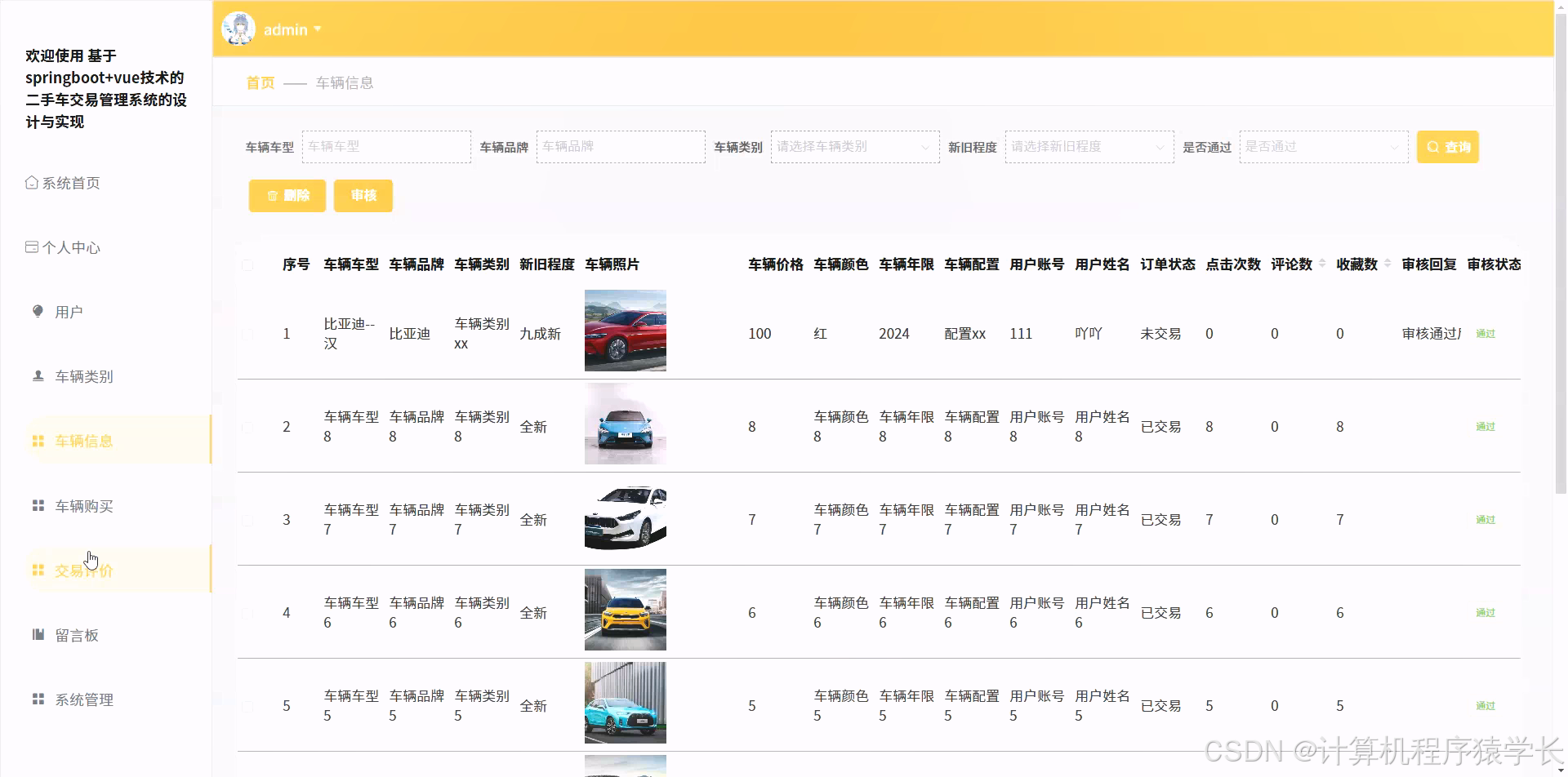
Task: Click the 留言板 sidebar icon
Action: [x=38, y=634]
